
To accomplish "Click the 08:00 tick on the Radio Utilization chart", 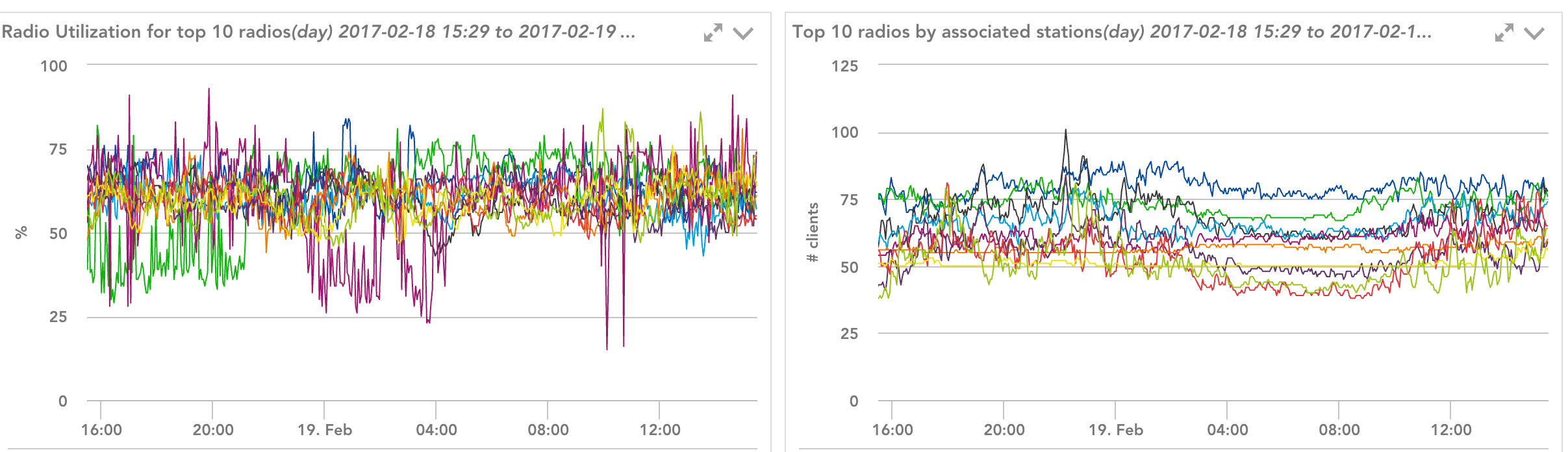I will [x=548, y=429].
